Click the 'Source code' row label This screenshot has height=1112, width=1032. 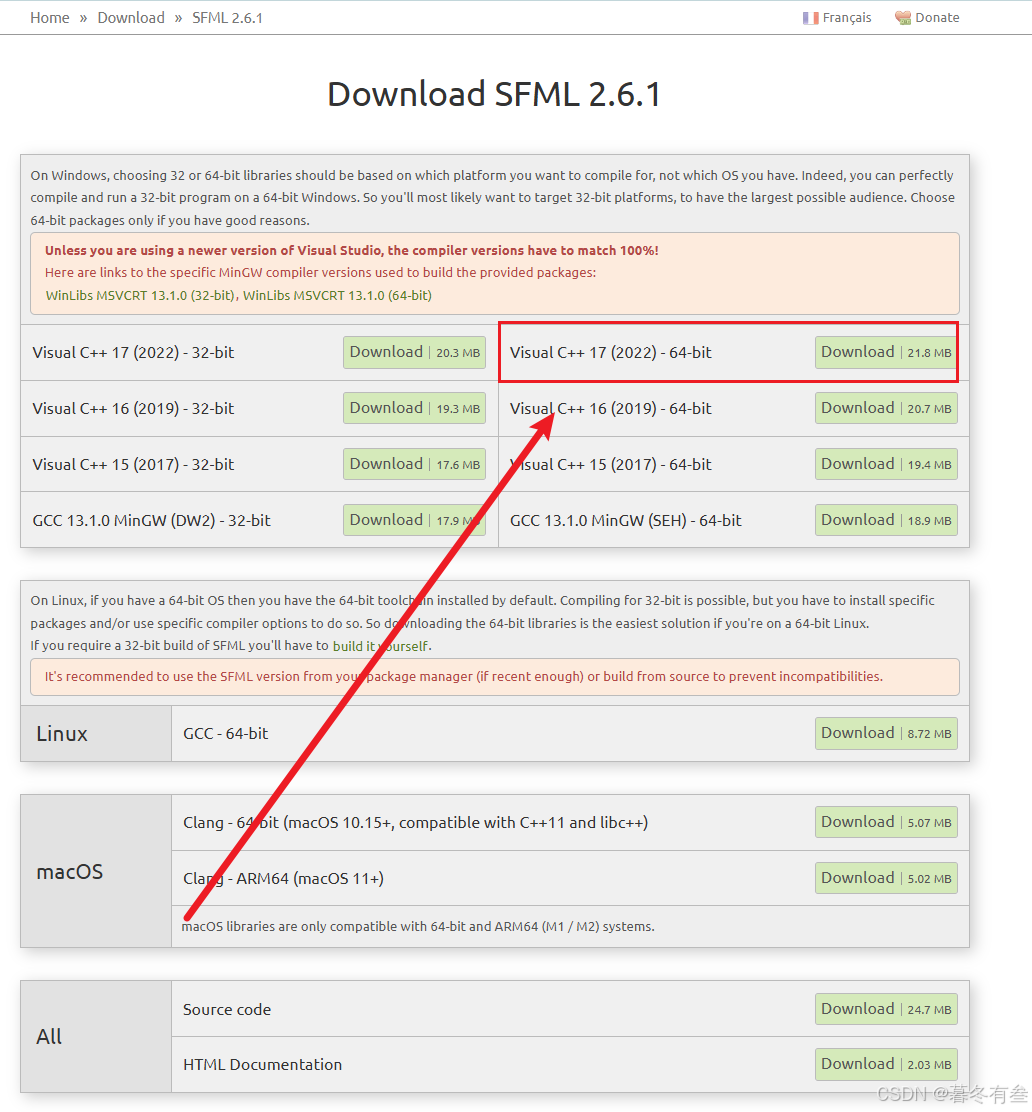tap(227, 1009)
